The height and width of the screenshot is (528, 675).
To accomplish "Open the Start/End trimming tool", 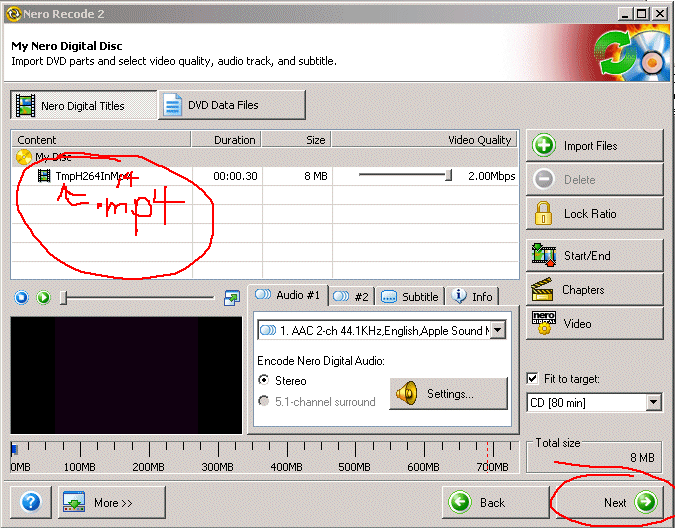I will pyautogui.click(x=594, y=255).
